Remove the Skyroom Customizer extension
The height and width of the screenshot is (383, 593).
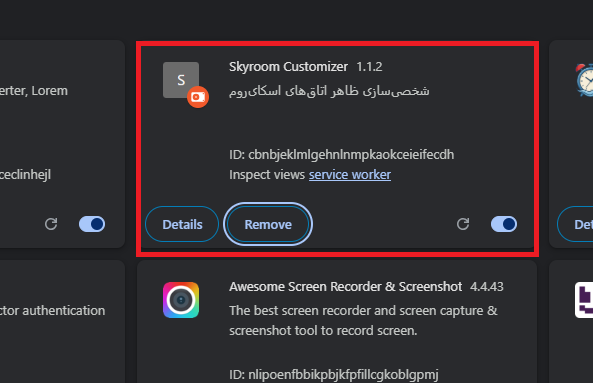click(268, 224)
